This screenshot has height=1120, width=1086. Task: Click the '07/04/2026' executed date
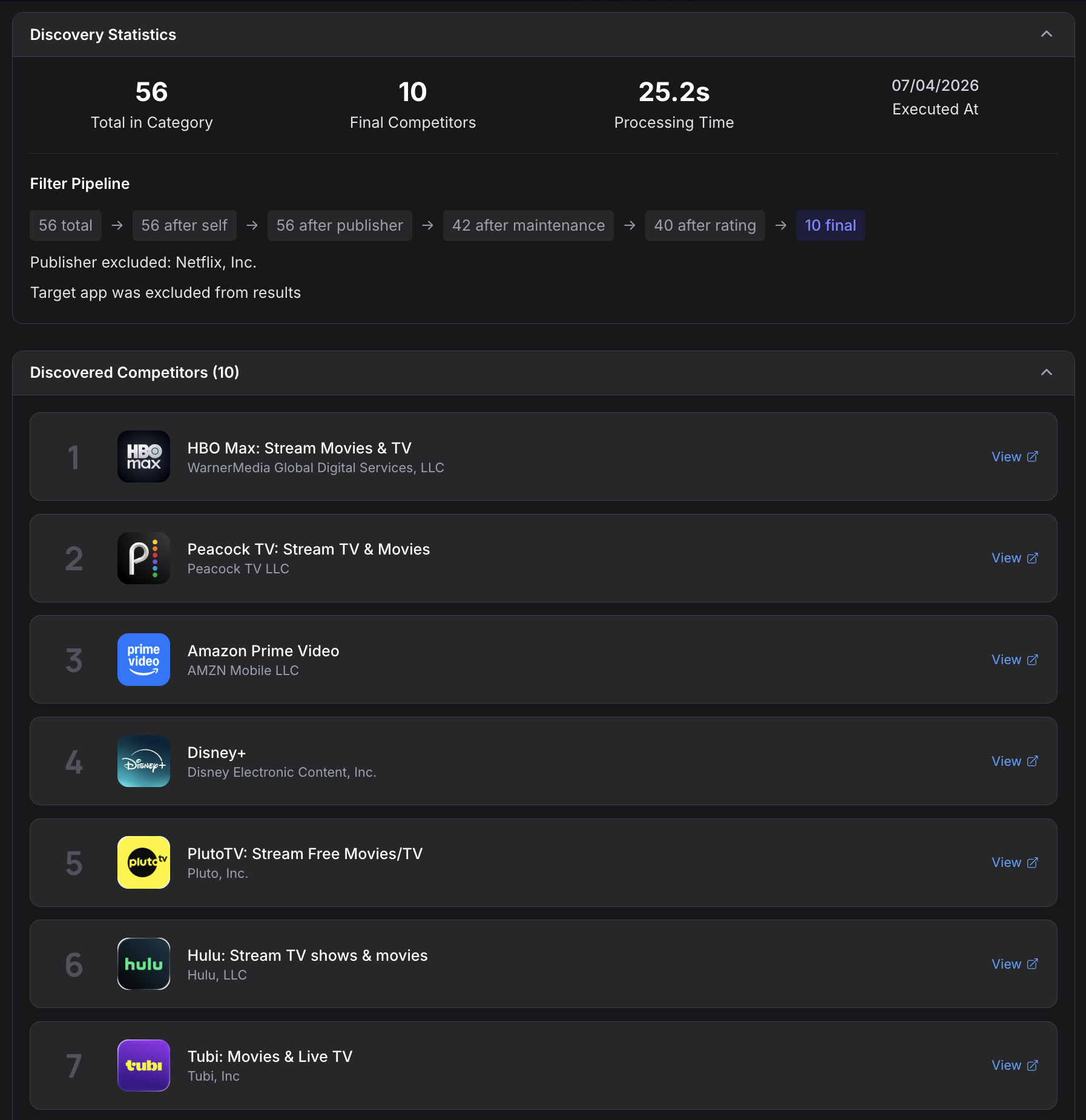pos(935,85)
